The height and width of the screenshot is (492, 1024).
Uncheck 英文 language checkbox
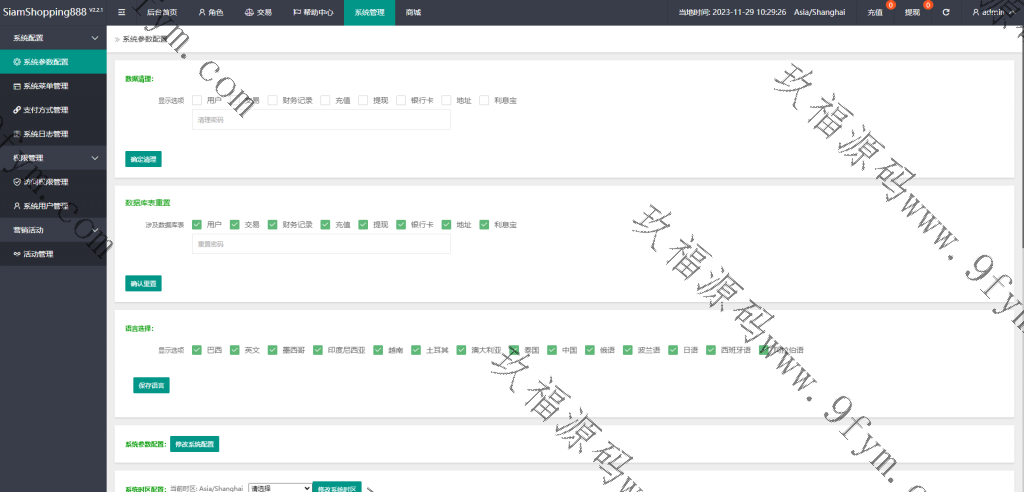click(235, 350)
